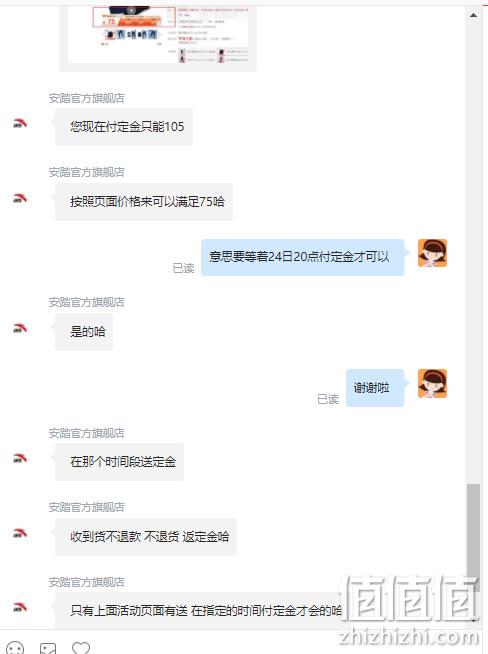Click the heart icon in chat toolbar

80,647
